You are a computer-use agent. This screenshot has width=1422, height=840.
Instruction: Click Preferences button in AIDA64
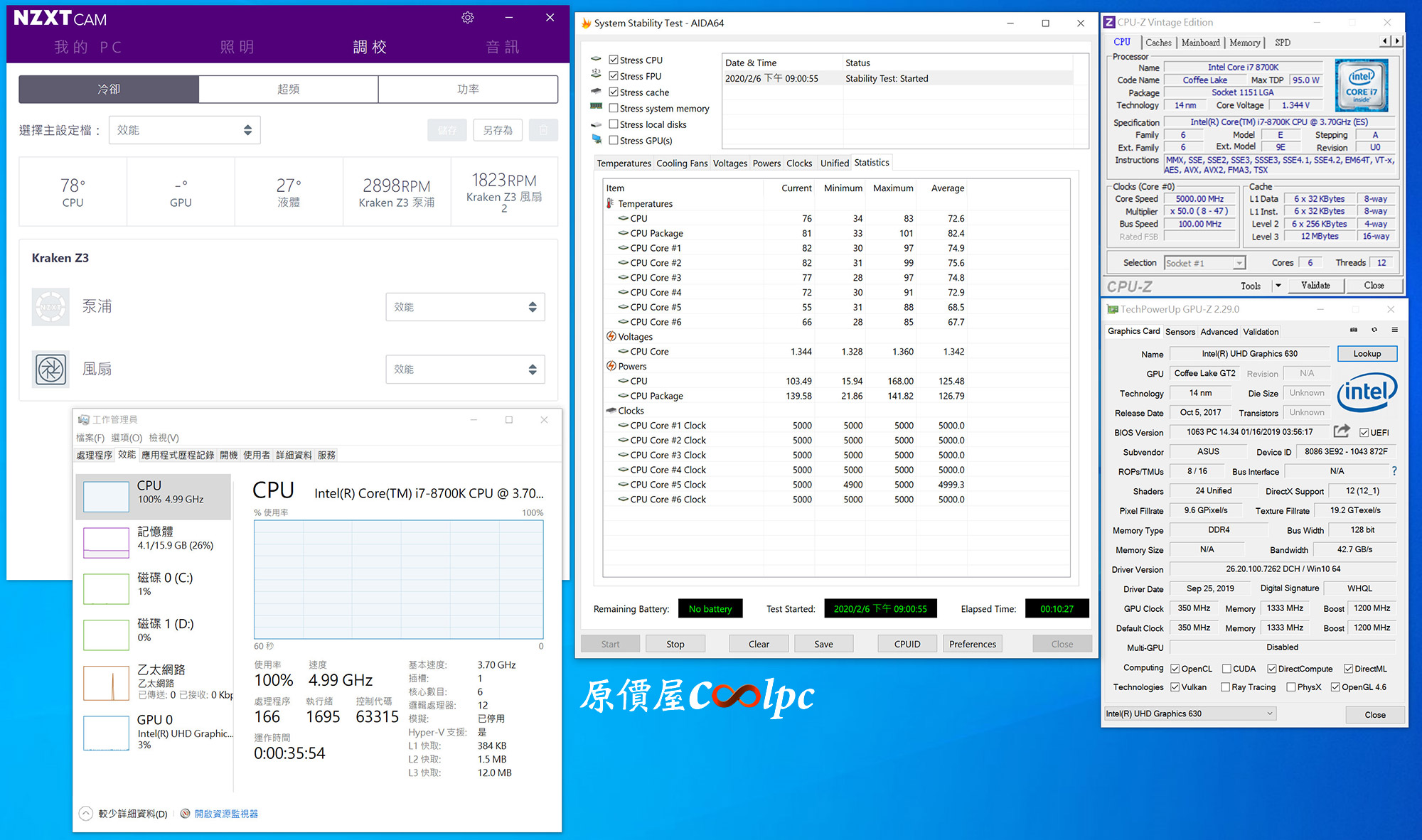[x=972, y=644]
